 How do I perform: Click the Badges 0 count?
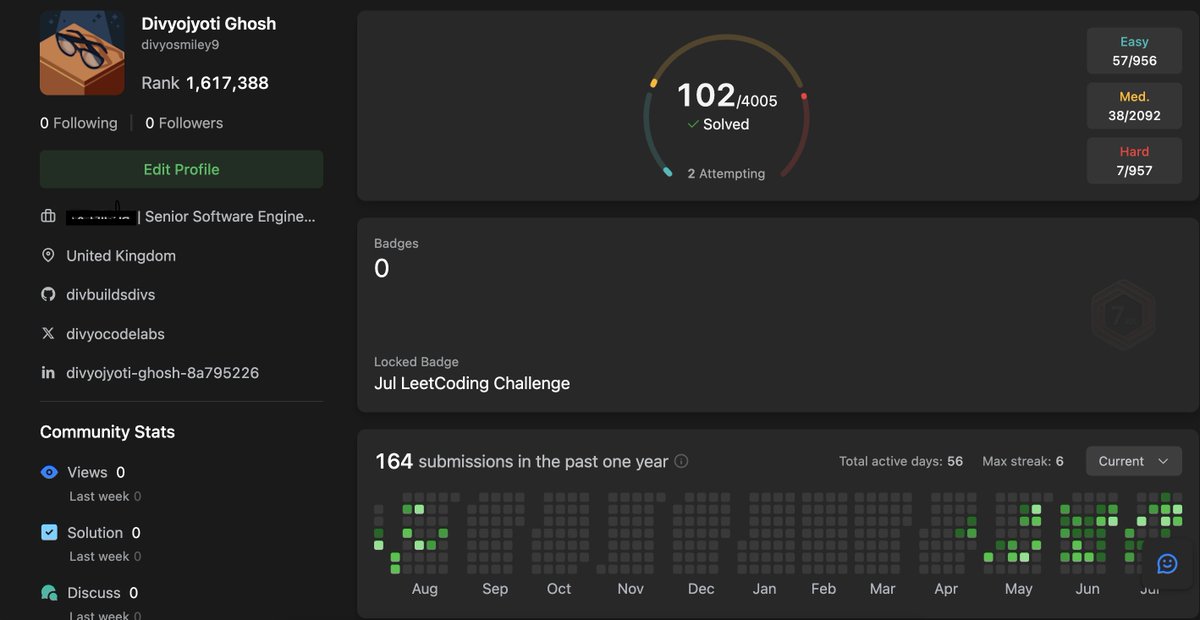(382, 268)
